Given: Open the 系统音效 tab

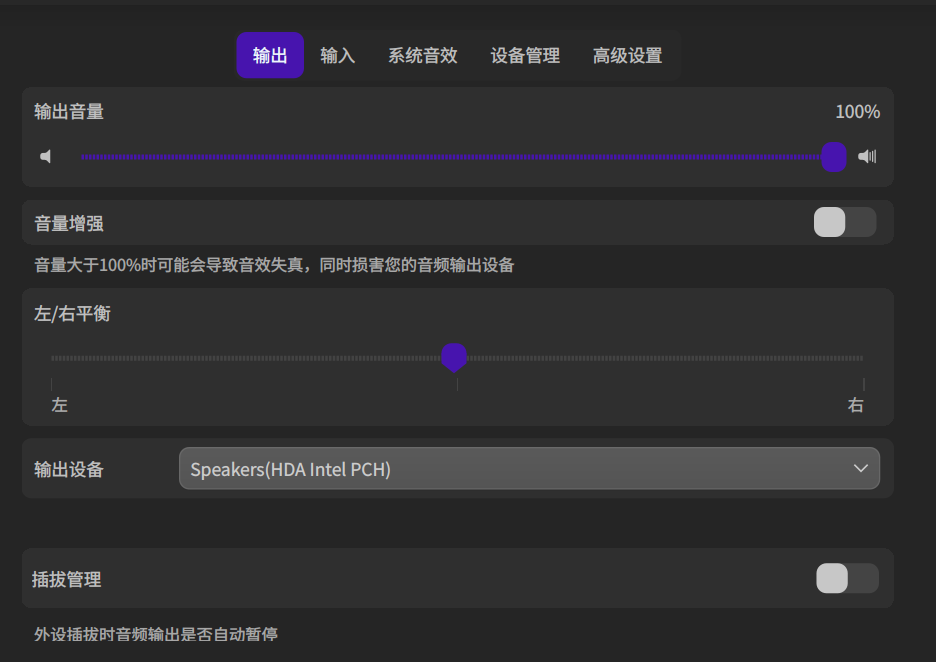Looking at the screenshot, I should pos(423,55).
